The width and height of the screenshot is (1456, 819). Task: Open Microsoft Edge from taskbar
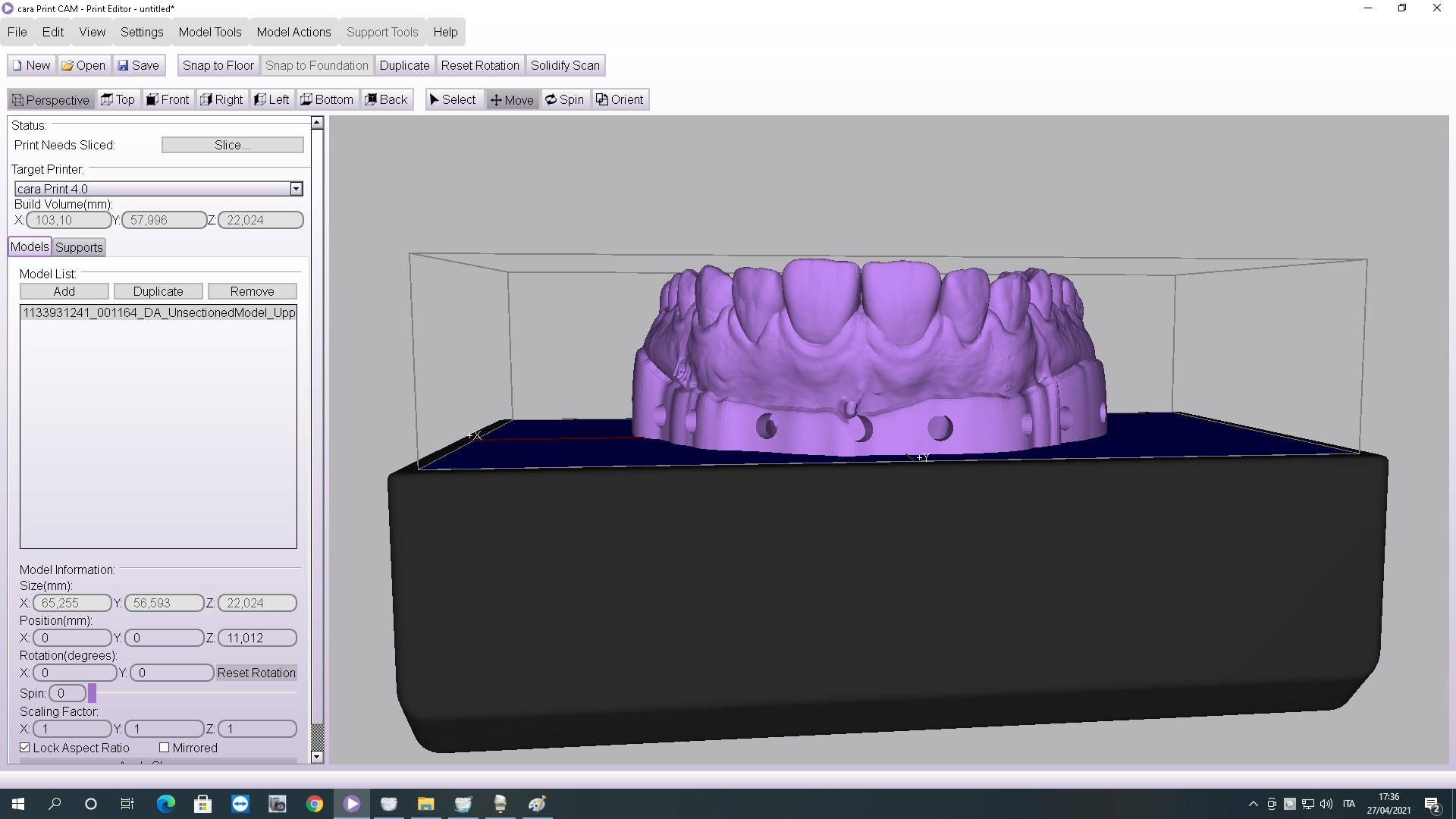(165, 804)
